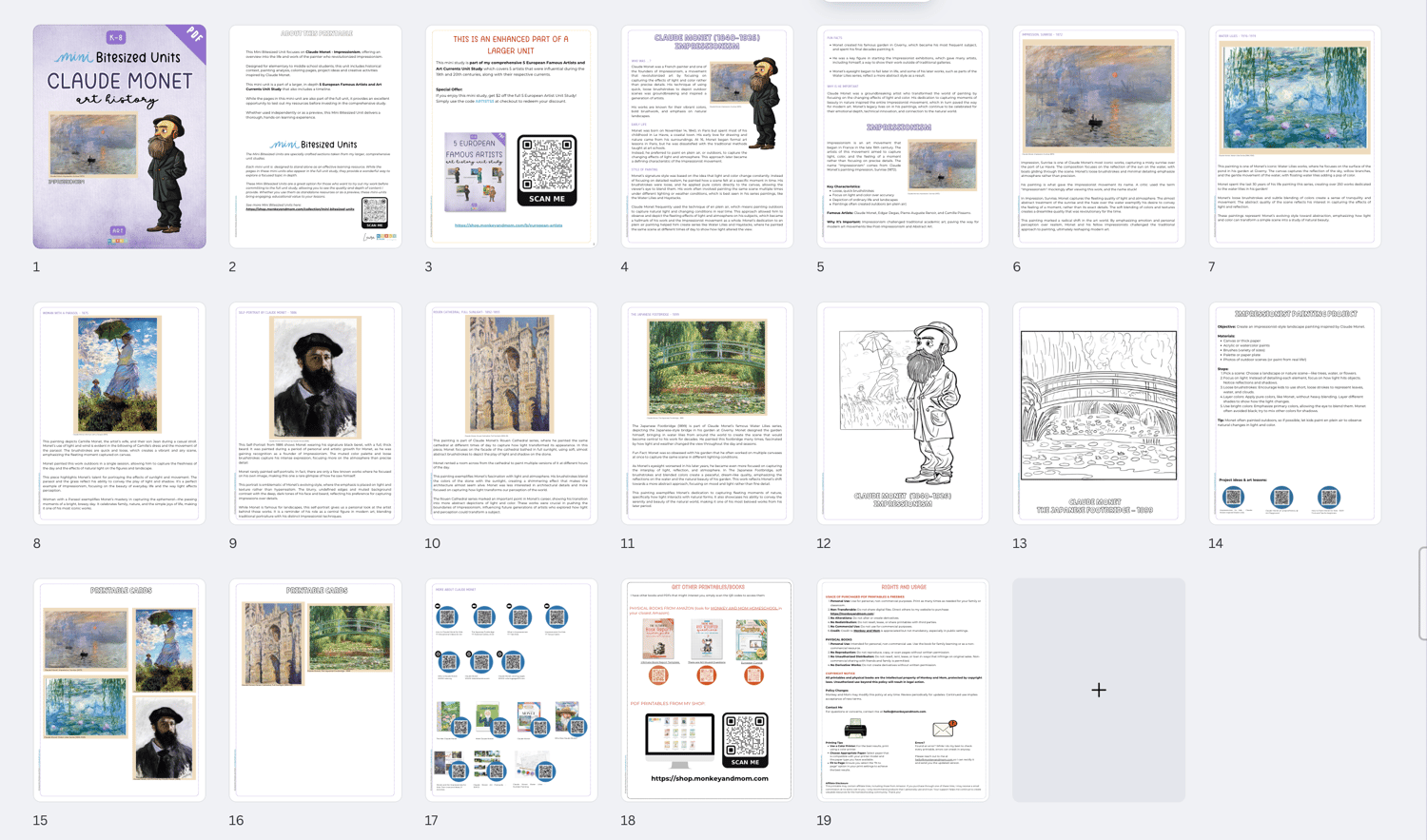Select page 19, Rights and Usage

(903, 690)
